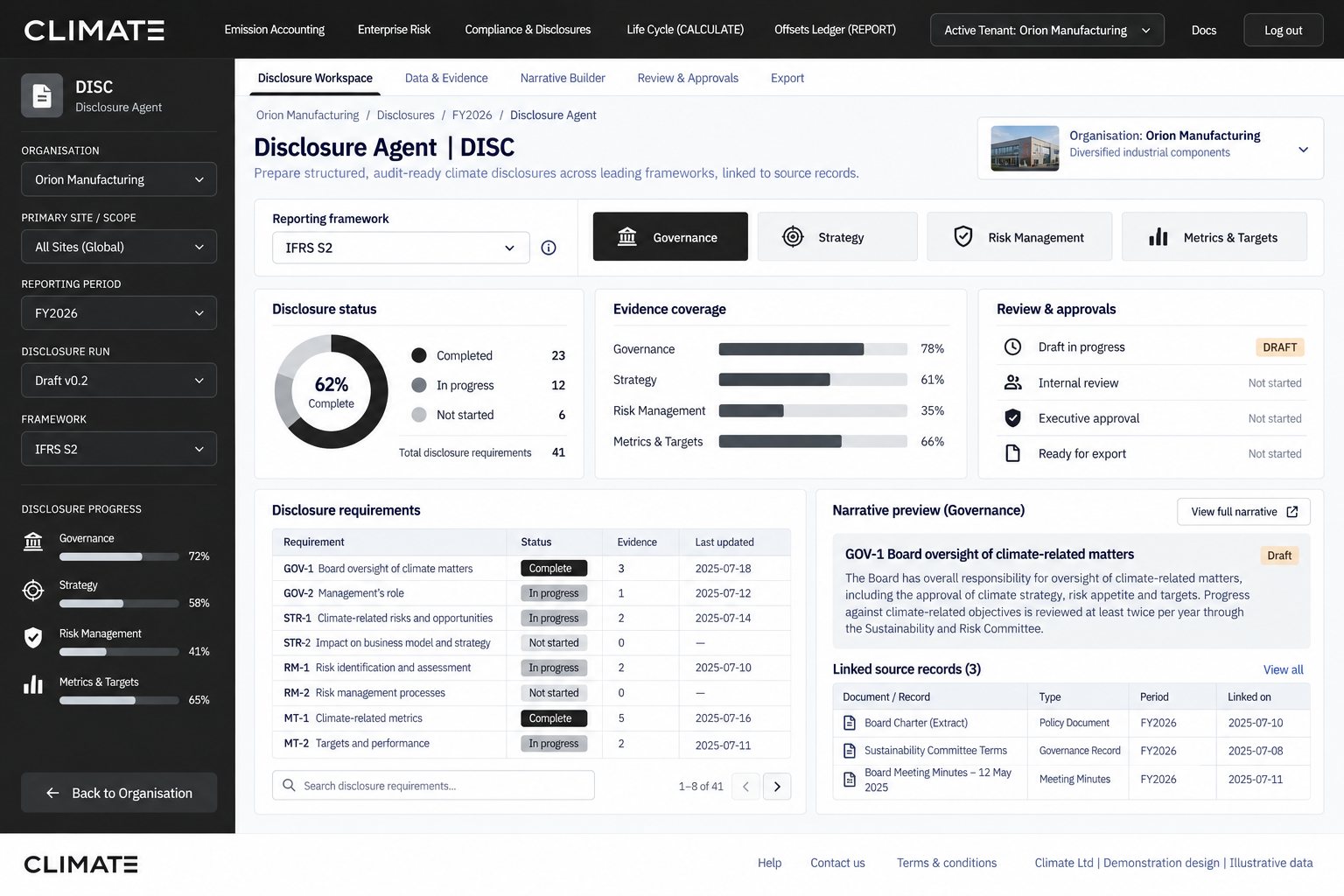The width and height of the screenshot is (1344, 896).
Task: Click the Search disclosure requirements field
Action: coord(433,785)
